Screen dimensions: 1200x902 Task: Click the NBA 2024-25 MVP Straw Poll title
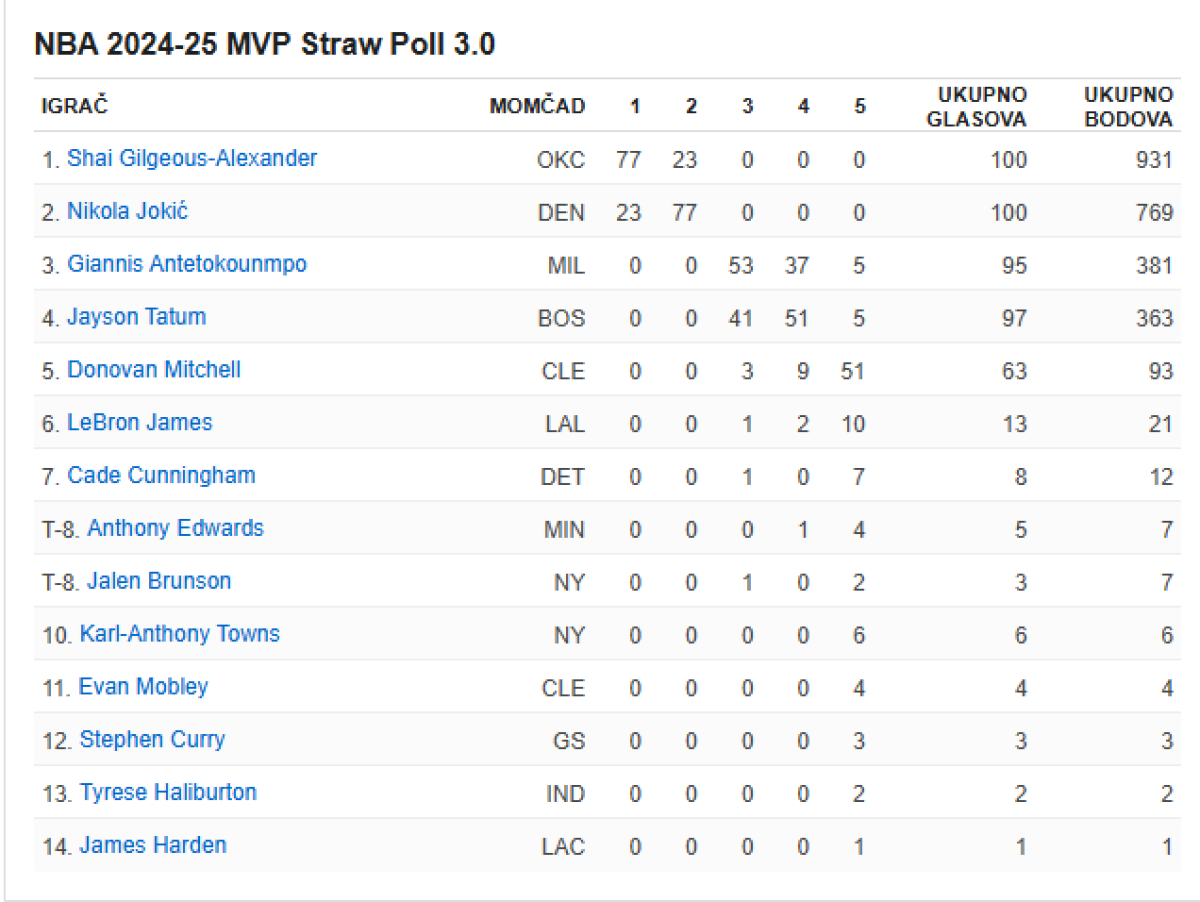point(265,45)
